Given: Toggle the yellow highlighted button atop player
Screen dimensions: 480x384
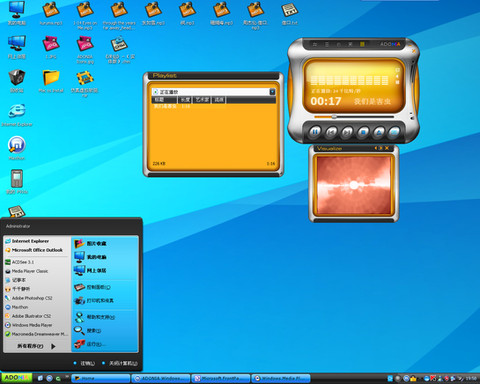Looking at the screenshot, I should click(x=362, y=44).
